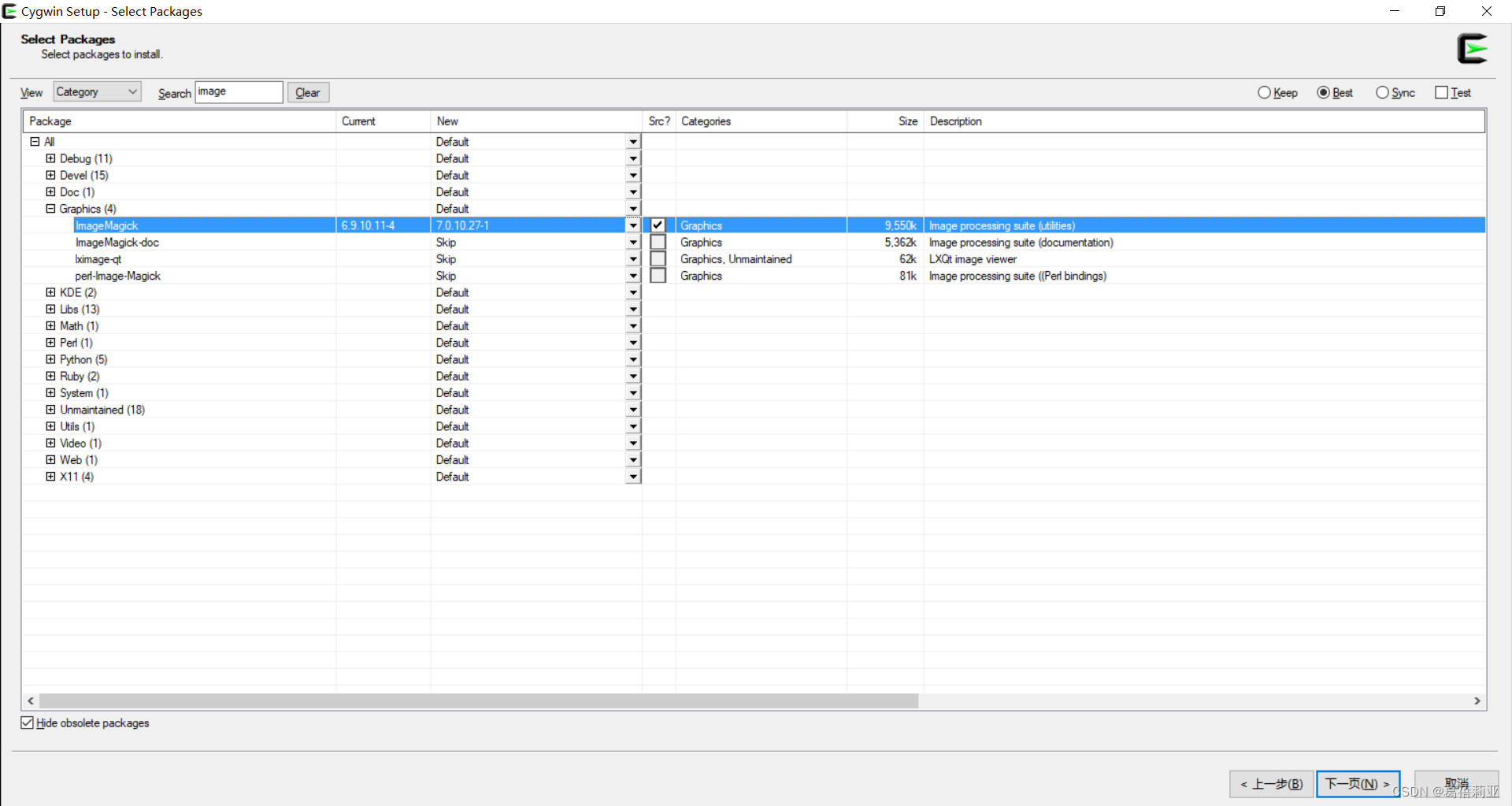Expand the Utils (1) category
This screenshot has width=1512, height=806.
[50, 426]
